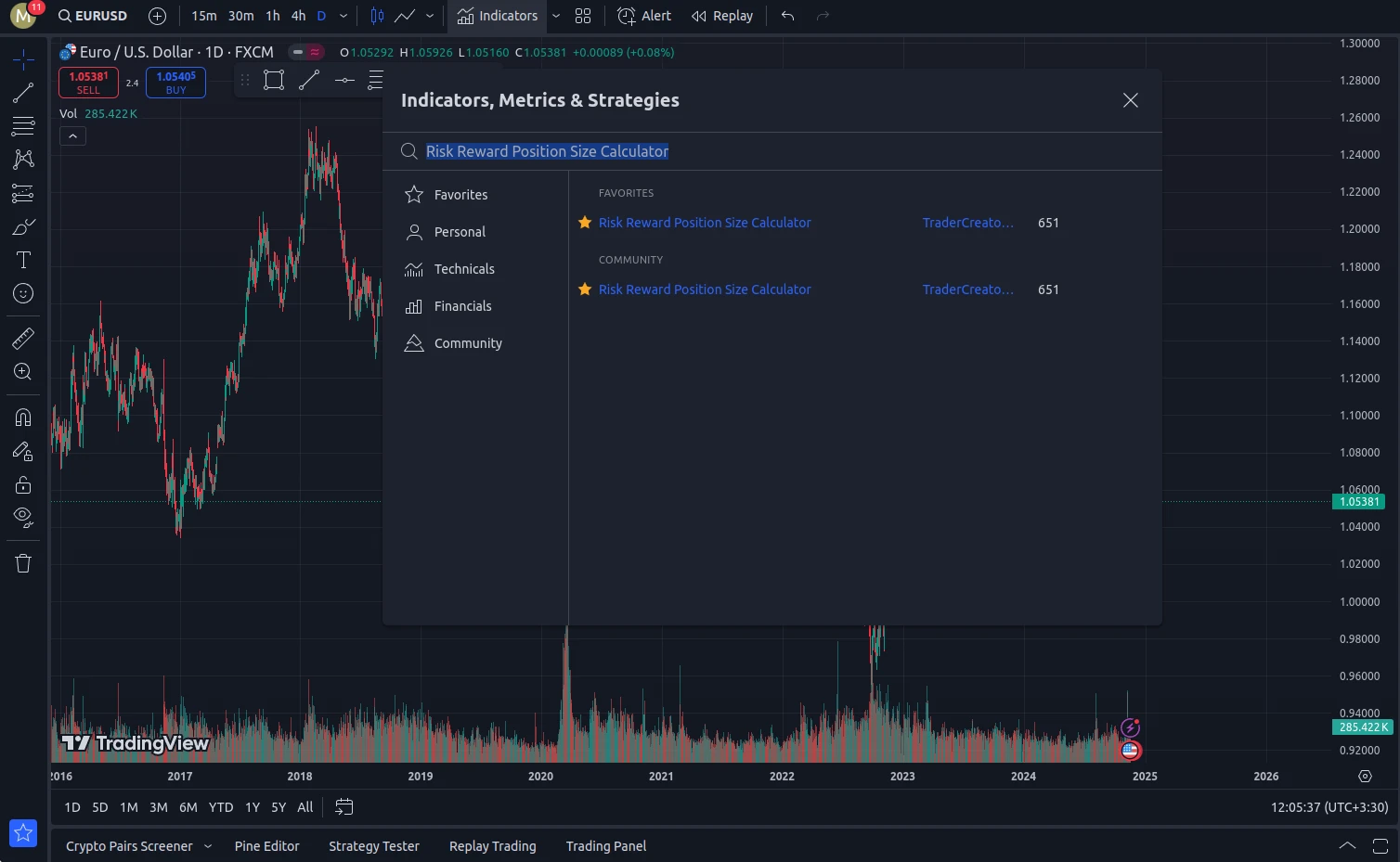Screen dimensions: 1400x862
Task: Open the Pine Editor tab
Action: tap(266, 846)
